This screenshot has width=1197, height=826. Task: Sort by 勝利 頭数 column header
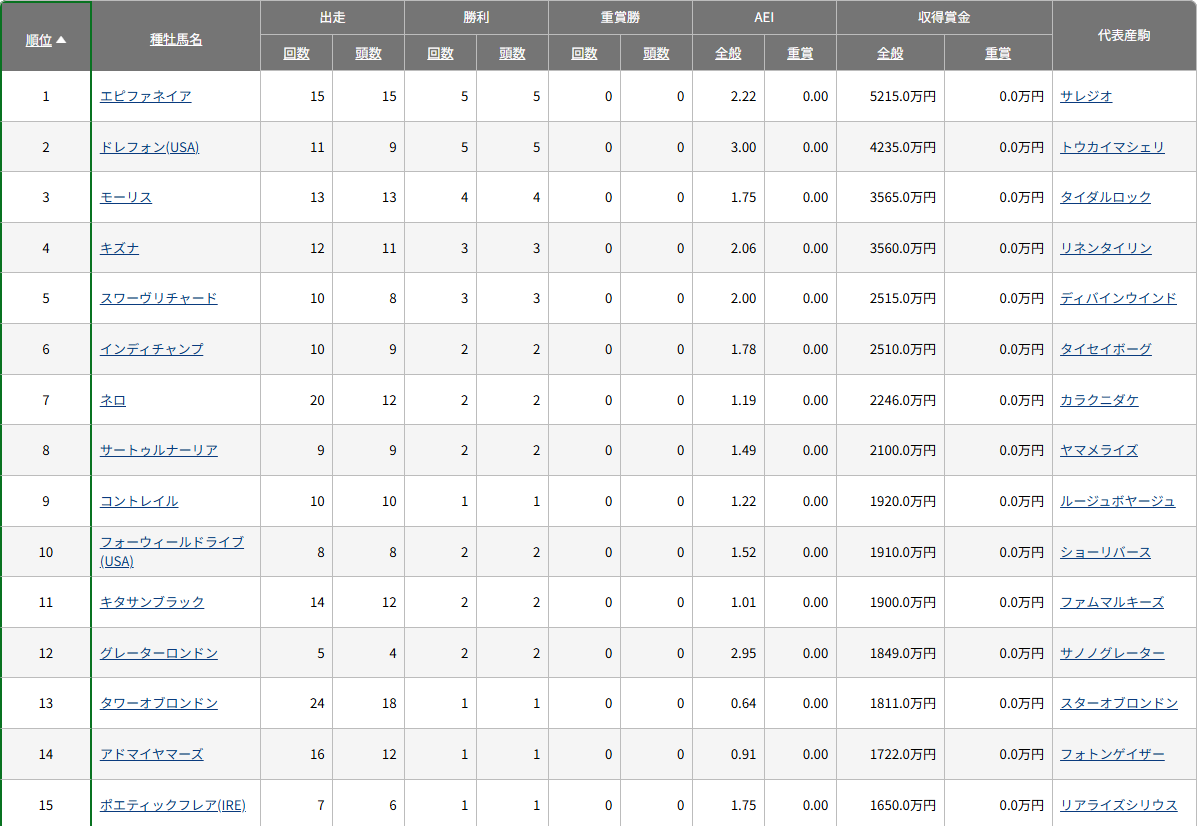click(x=512, y=53)
